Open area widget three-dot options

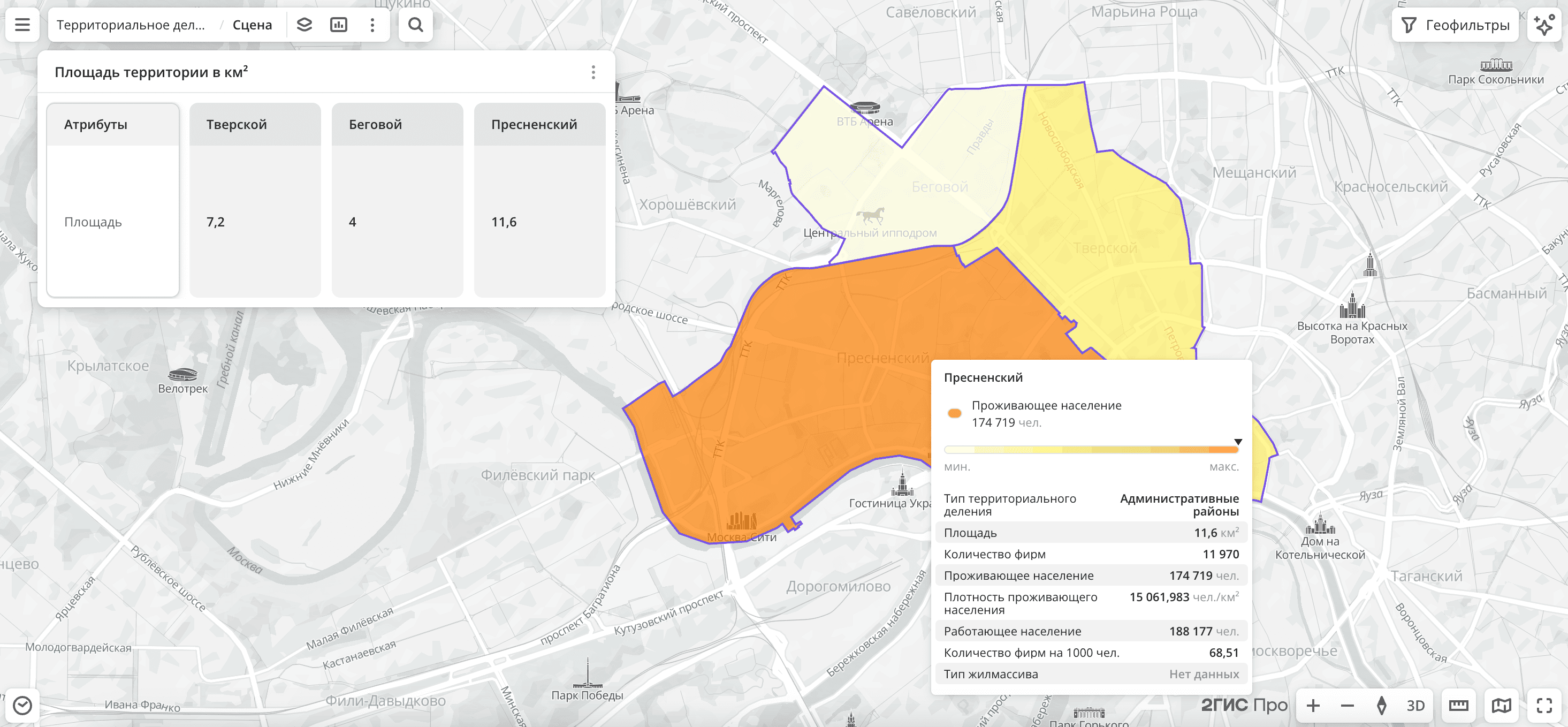click(593, 72)
